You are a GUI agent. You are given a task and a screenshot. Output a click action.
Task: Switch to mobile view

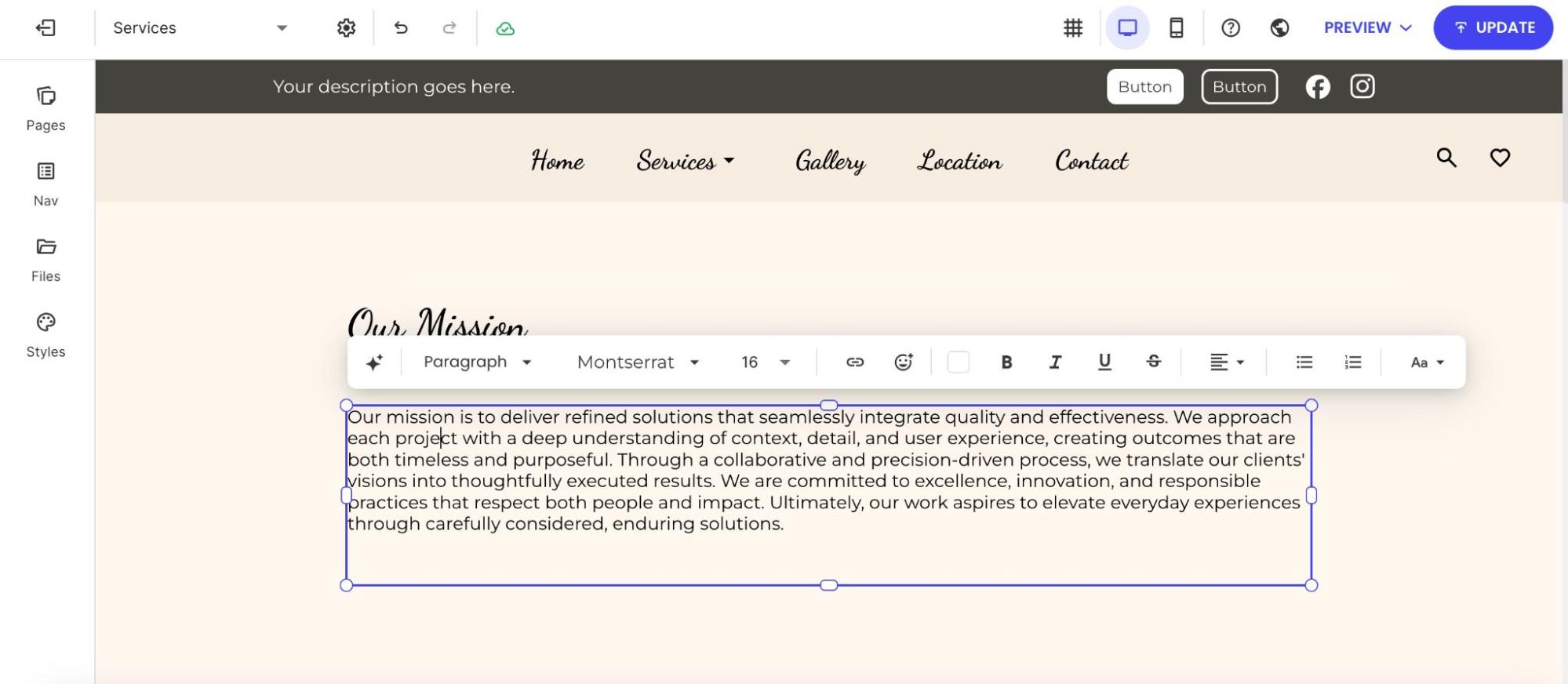1176,28
